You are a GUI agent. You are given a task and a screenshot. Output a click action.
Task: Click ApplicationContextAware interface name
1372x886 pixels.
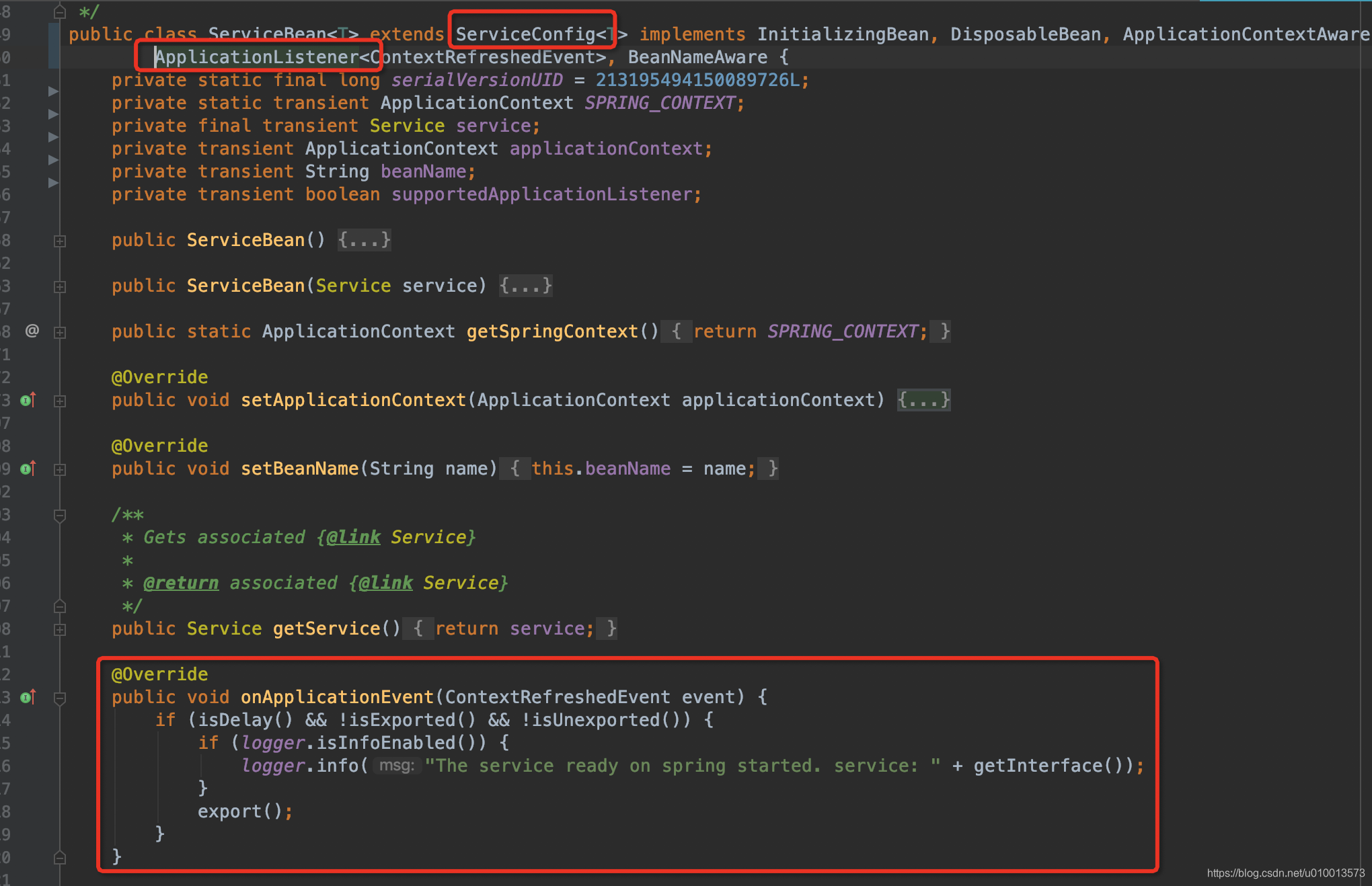[1246, 34]
